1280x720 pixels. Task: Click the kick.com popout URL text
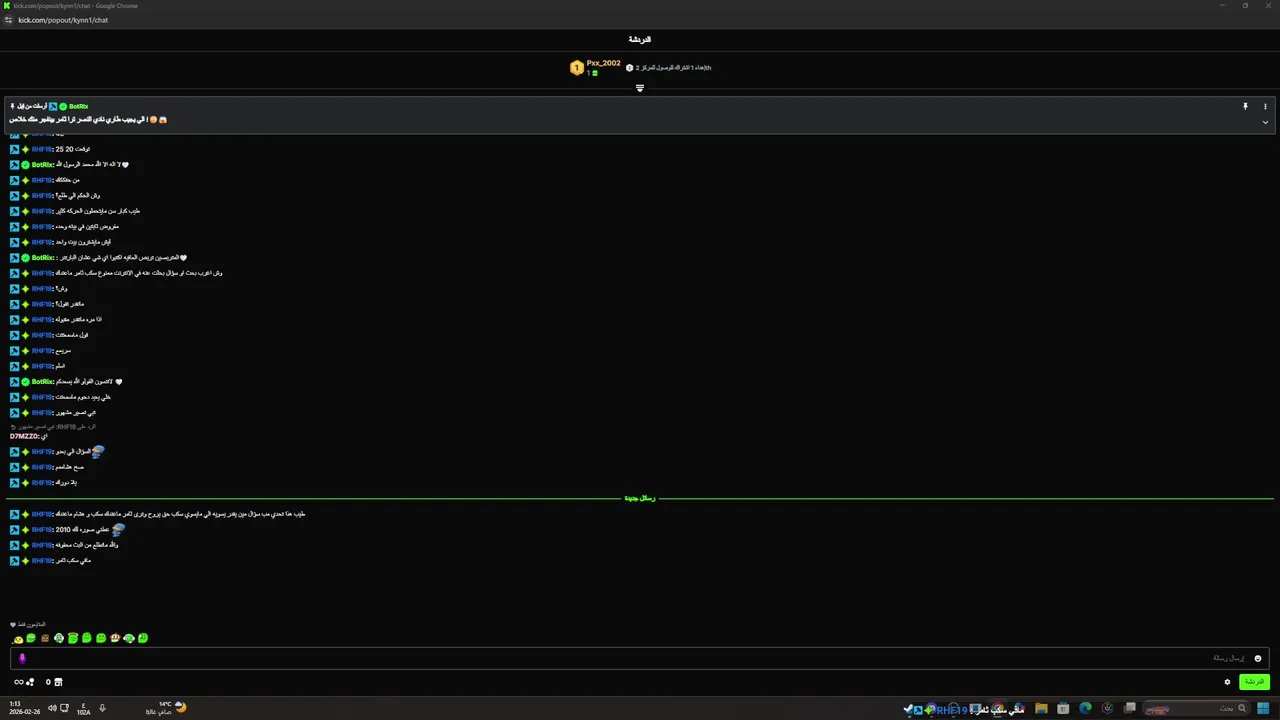tap(63, 20)
